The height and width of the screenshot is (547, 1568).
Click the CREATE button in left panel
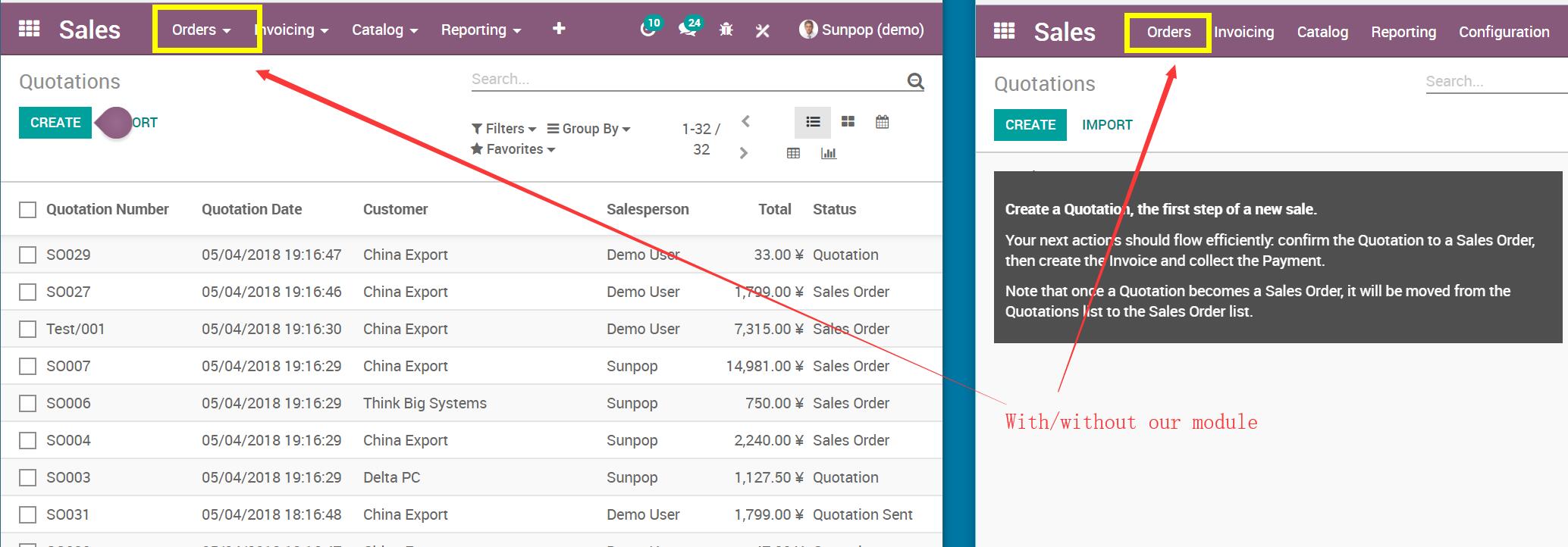click(55, 123)
